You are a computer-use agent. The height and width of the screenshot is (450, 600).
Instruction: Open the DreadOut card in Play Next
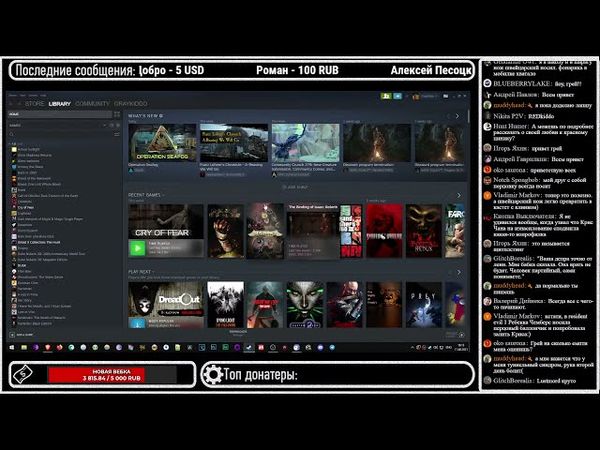pyautogui.click(x=166, y=305)
